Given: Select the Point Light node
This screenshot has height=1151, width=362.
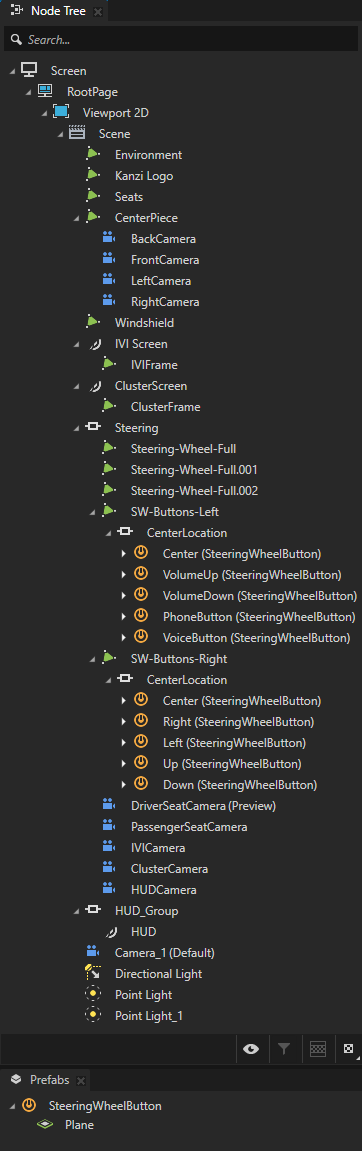Looking at the screenshot, I should click(x=144, y=995).
